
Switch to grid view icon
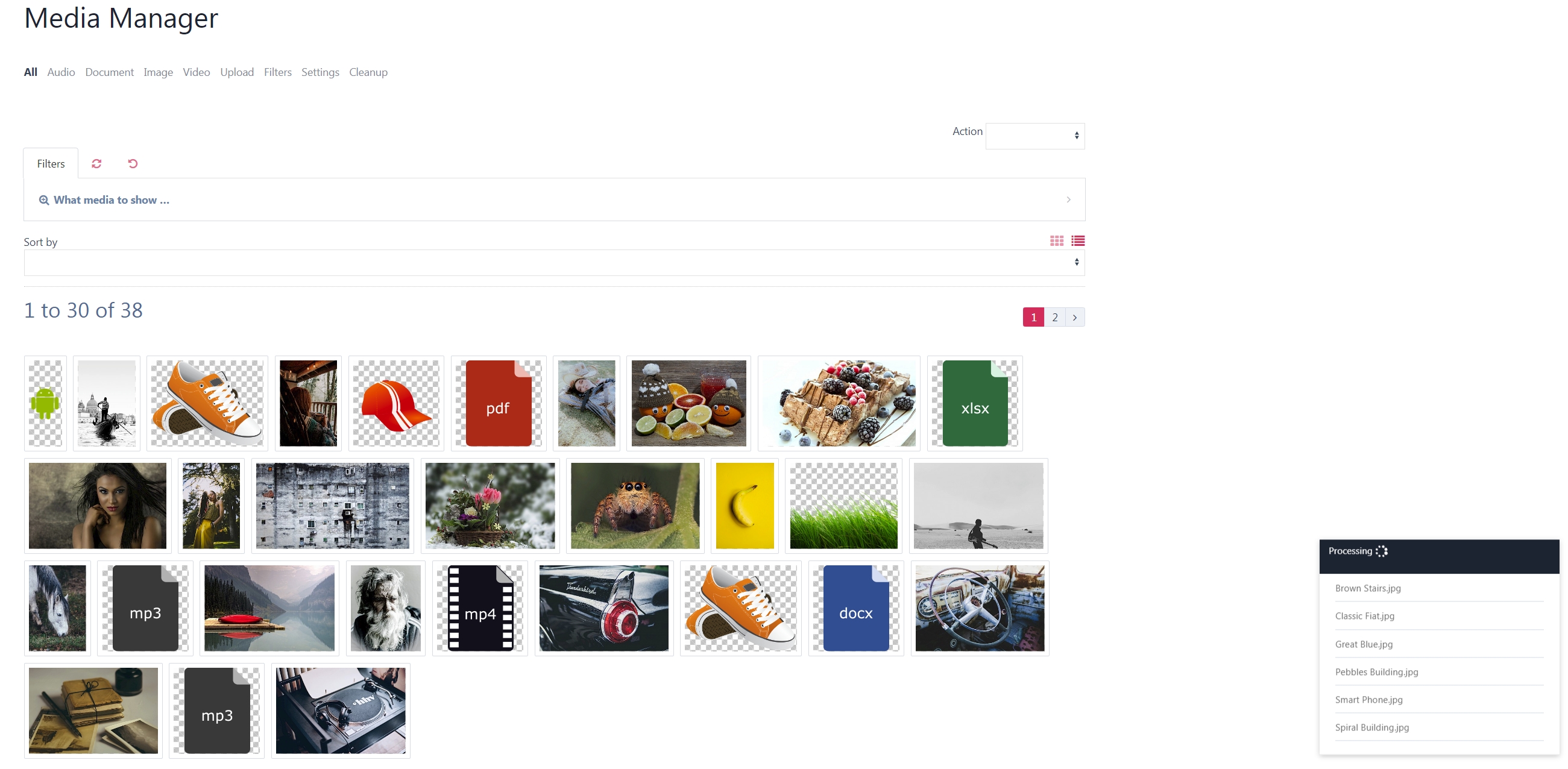click(x=1057, y=241)
